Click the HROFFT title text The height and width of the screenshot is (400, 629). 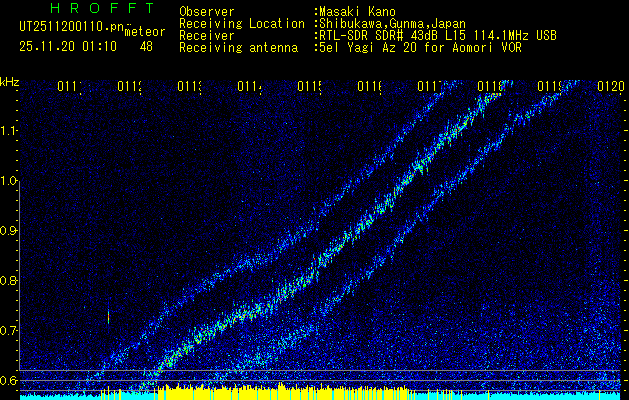pyautogui.click(x=103, y=8)
